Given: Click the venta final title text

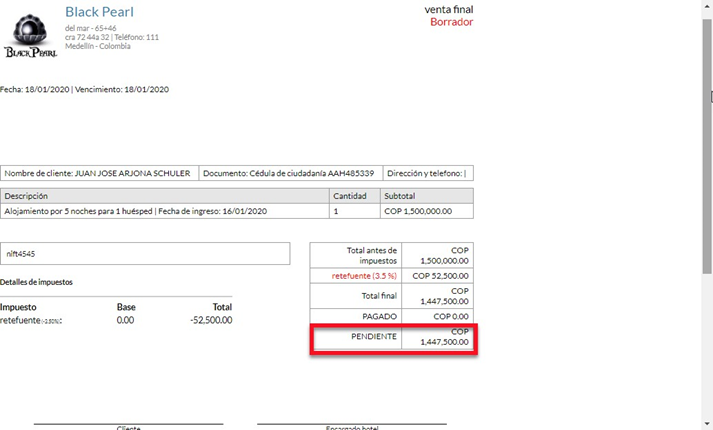Looking at the screenshot, I should pyautogui.click(x=449, y=9).
